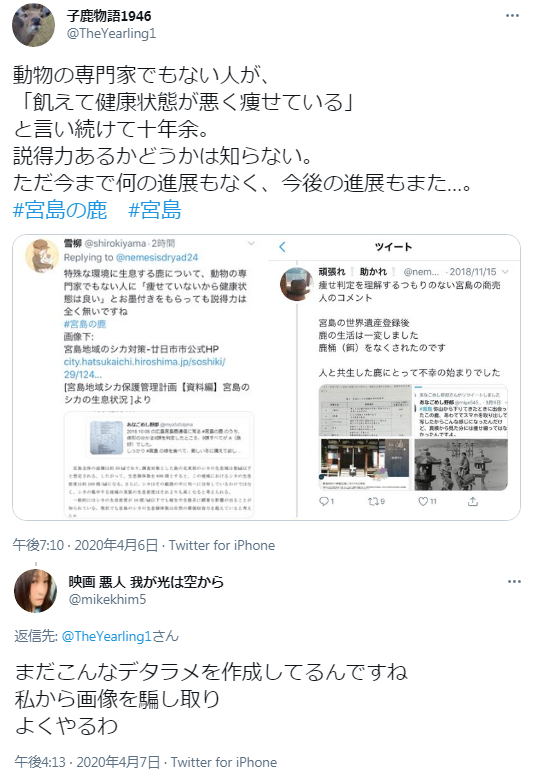Open the #宮島 hashtag link

(x=154, y=210)
